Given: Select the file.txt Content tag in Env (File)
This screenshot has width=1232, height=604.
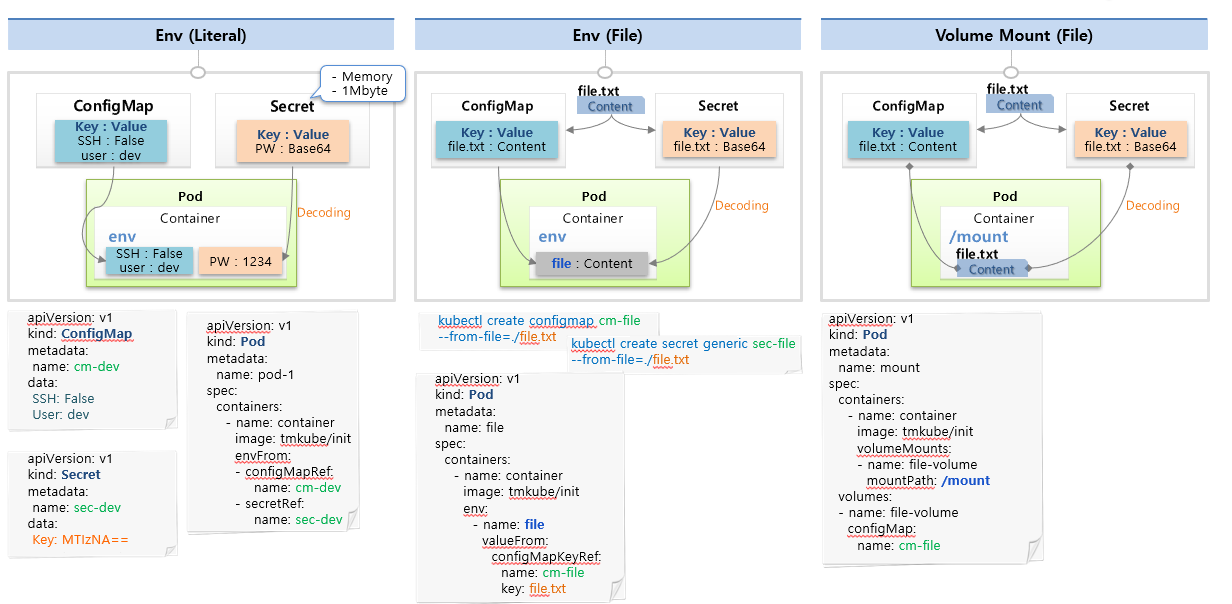Looking at the screenshot, I should tap(610, 106).
